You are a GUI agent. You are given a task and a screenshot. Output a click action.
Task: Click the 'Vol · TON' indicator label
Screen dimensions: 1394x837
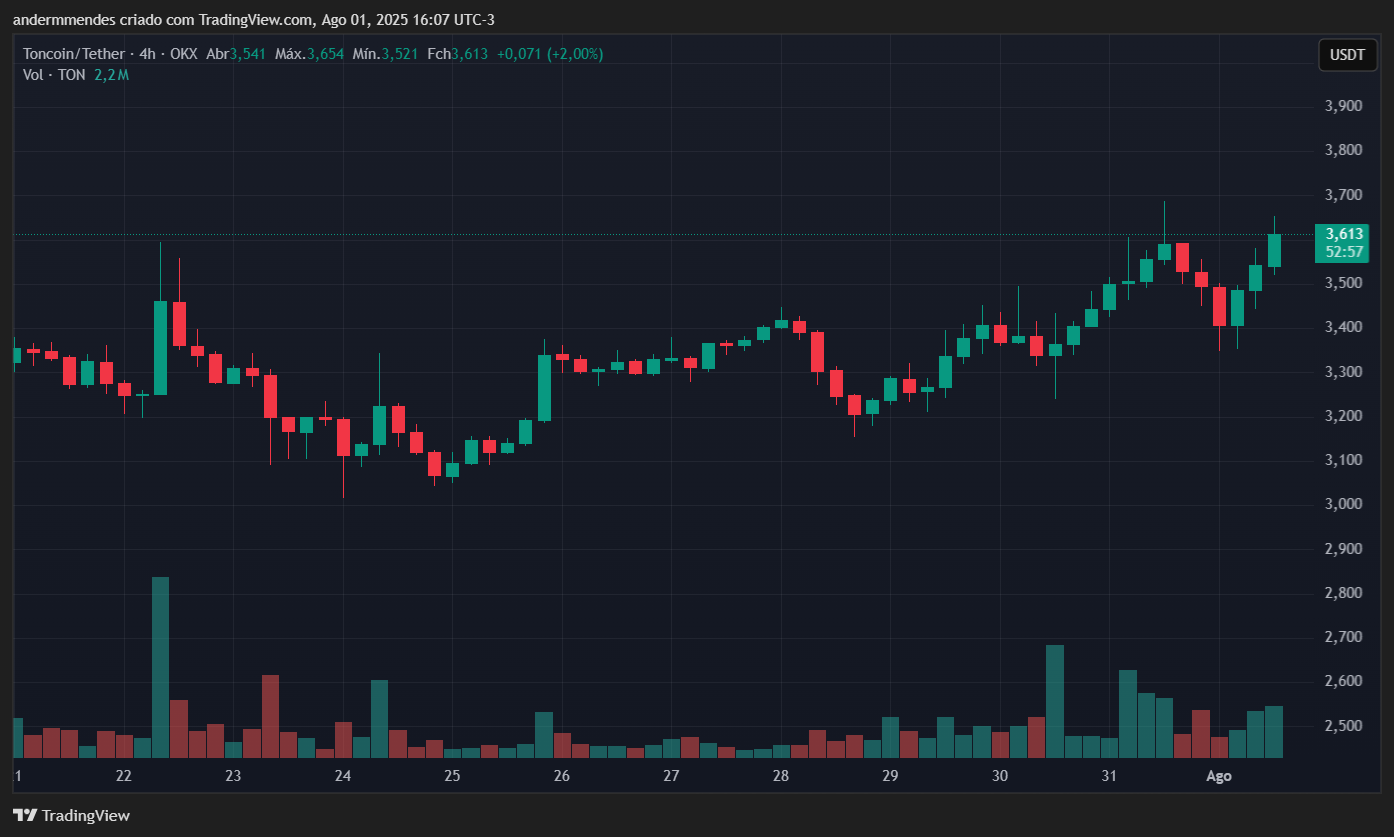click(54, 74)
